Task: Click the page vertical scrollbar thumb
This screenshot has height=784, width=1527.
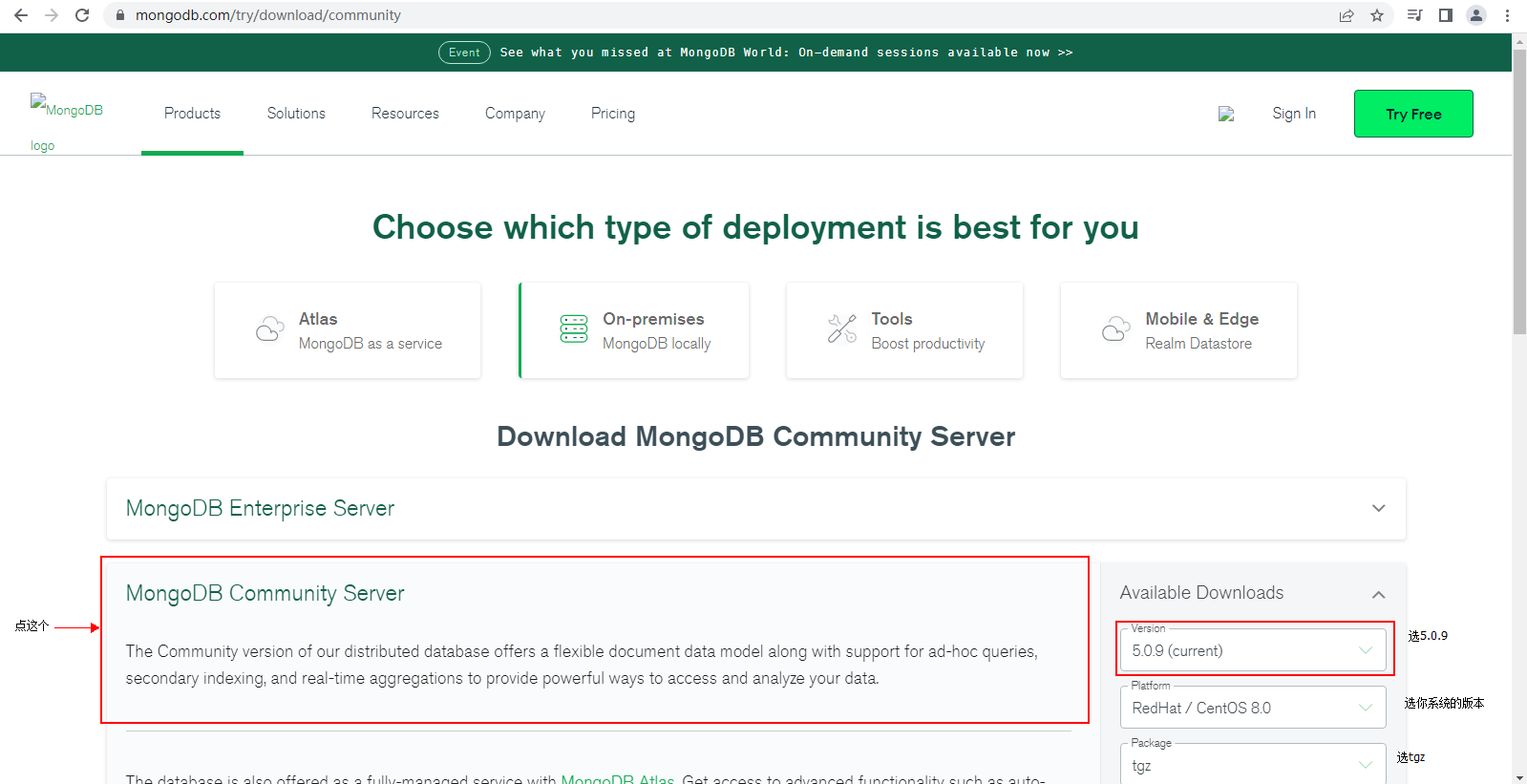Action: [1518, 191]
